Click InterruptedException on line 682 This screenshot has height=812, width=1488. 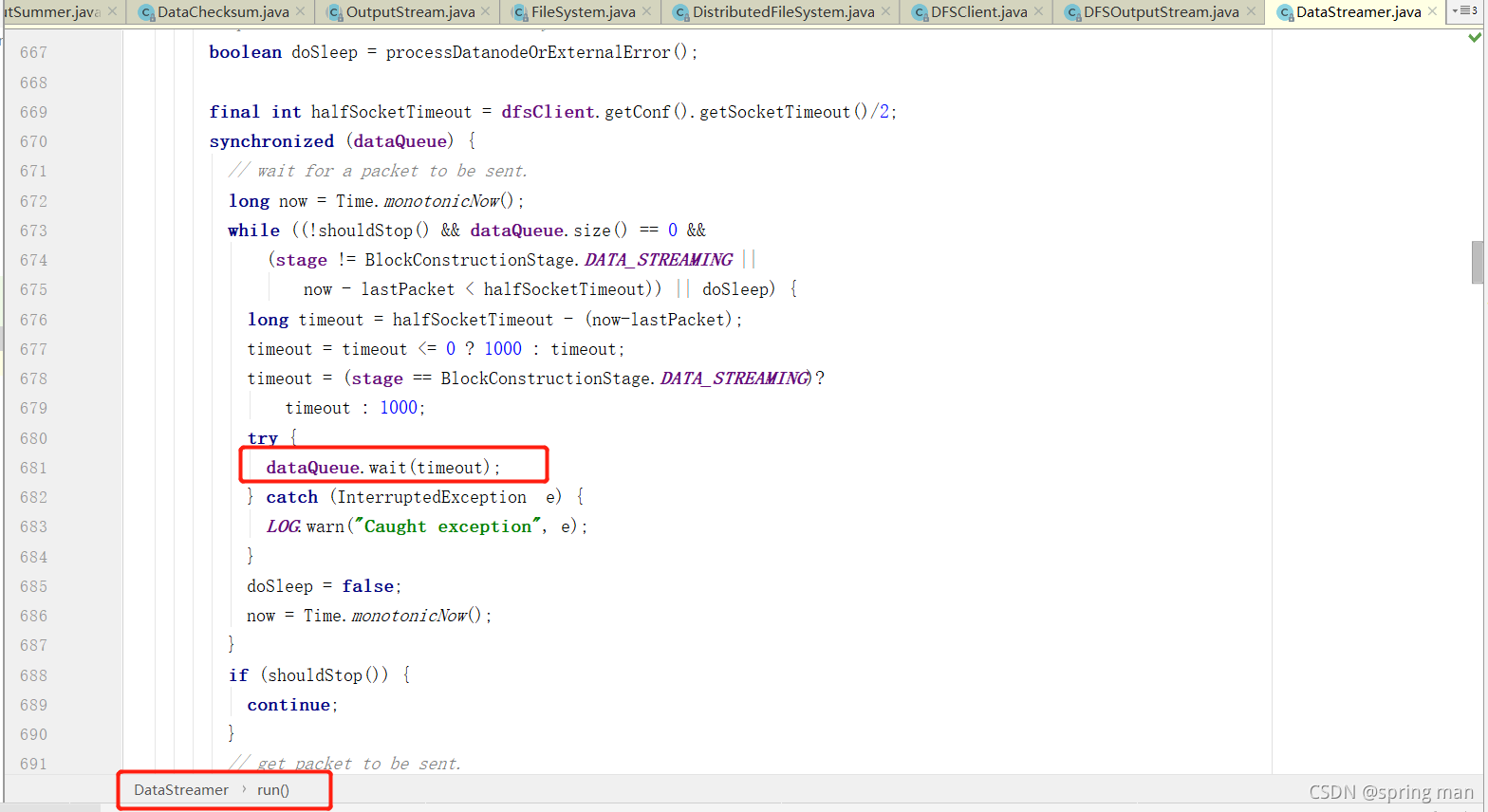432,497
